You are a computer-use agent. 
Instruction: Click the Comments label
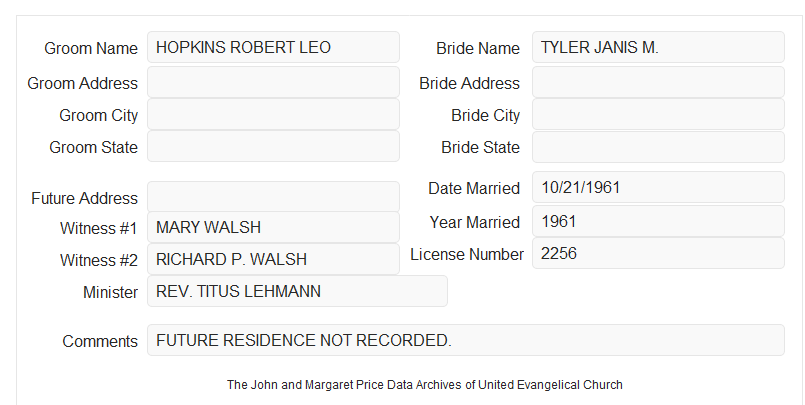100,341
